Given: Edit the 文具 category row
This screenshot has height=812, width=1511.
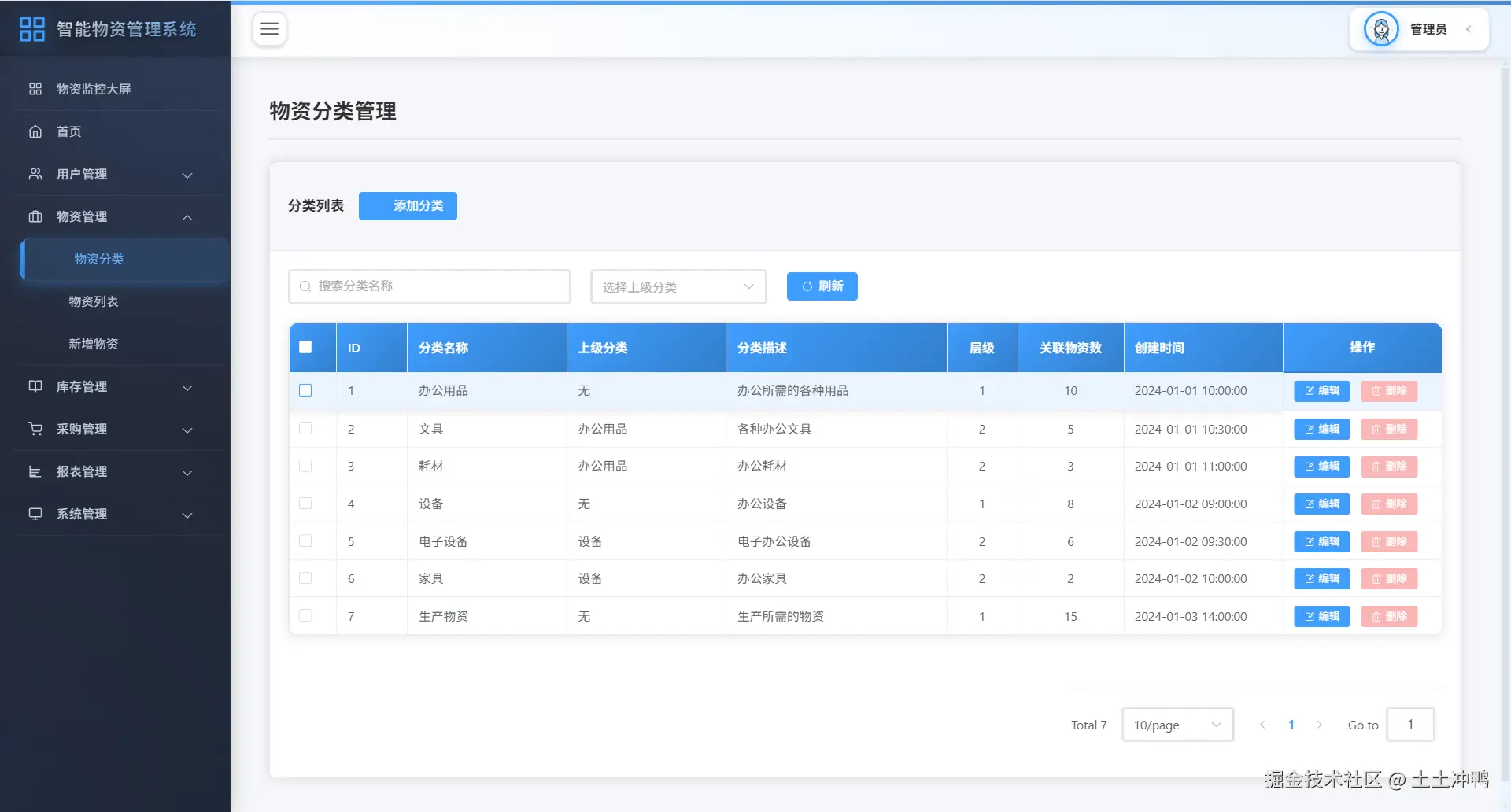Looking at the screenshot, I should [x=1322, y=429].
